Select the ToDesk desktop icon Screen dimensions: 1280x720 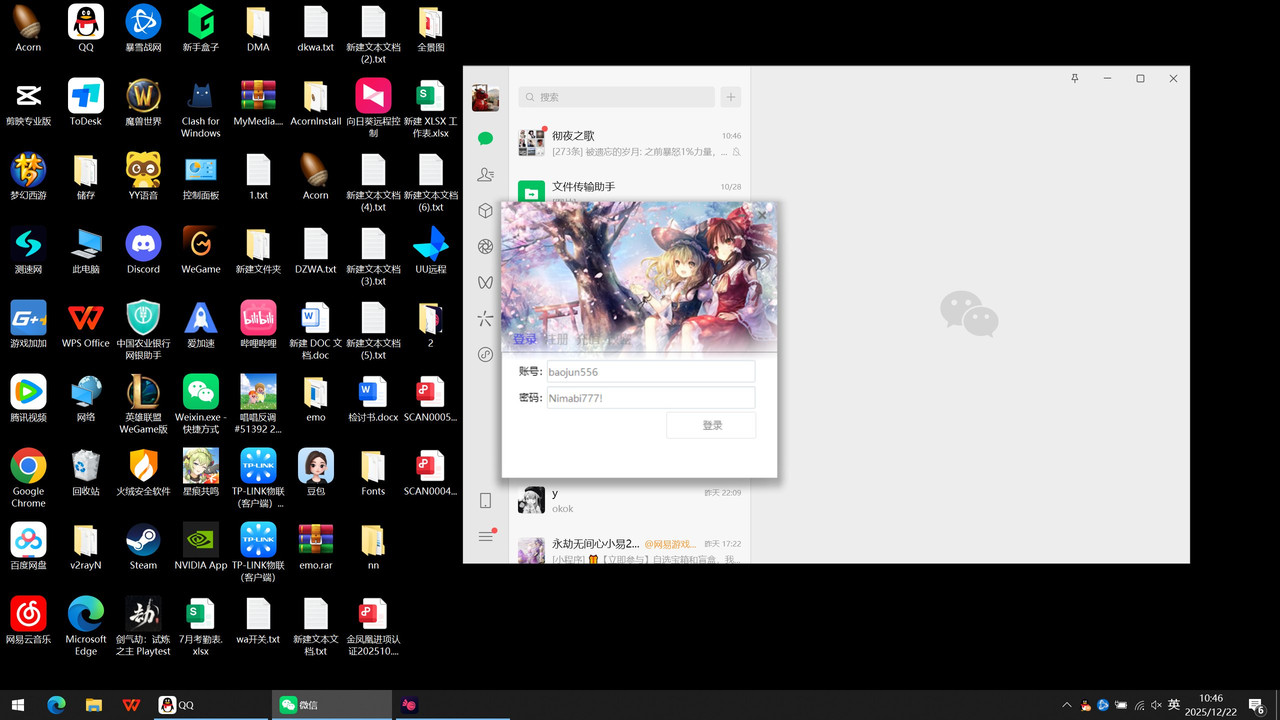86,102
